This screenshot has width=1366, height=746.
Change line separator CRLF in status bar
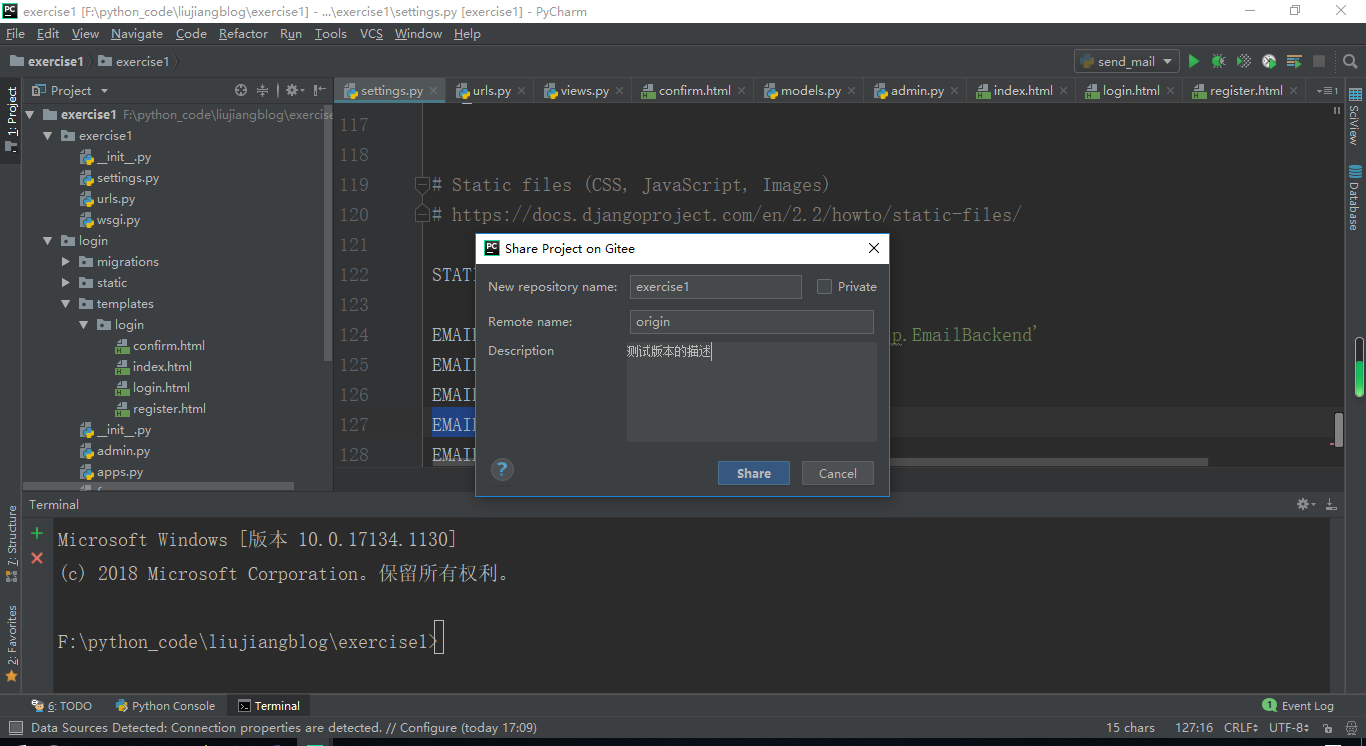pos(1241,728)
